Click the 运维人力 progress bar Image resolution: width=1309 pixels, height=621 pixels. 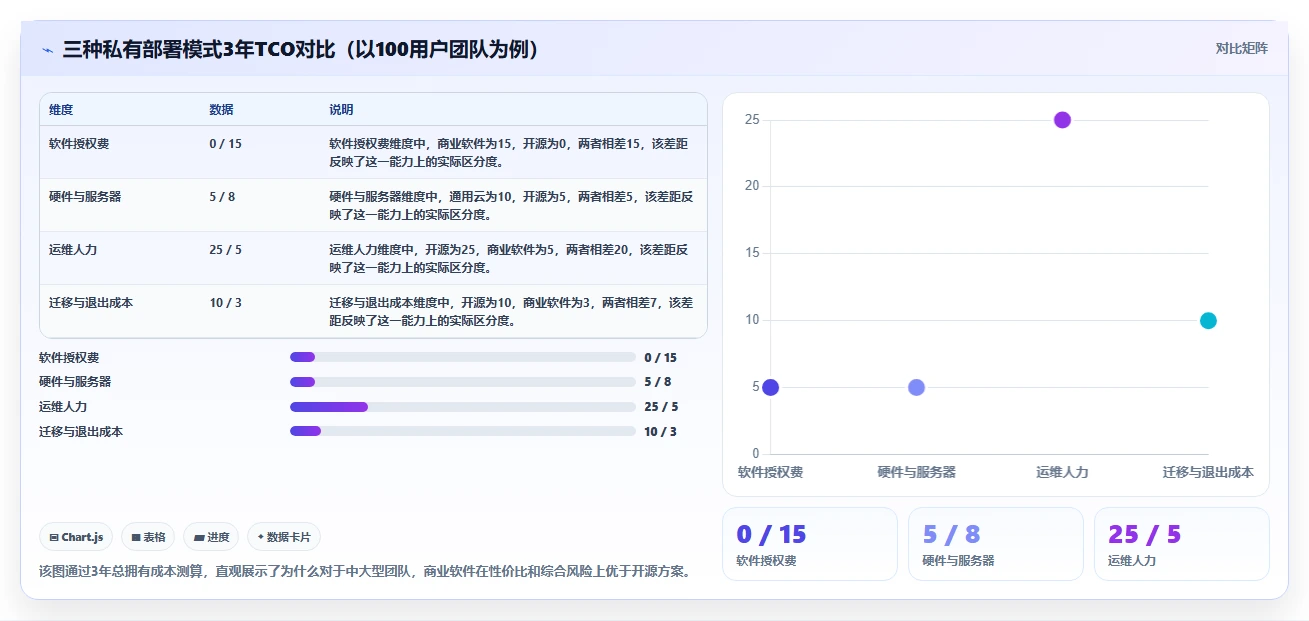tap(463, 407)
